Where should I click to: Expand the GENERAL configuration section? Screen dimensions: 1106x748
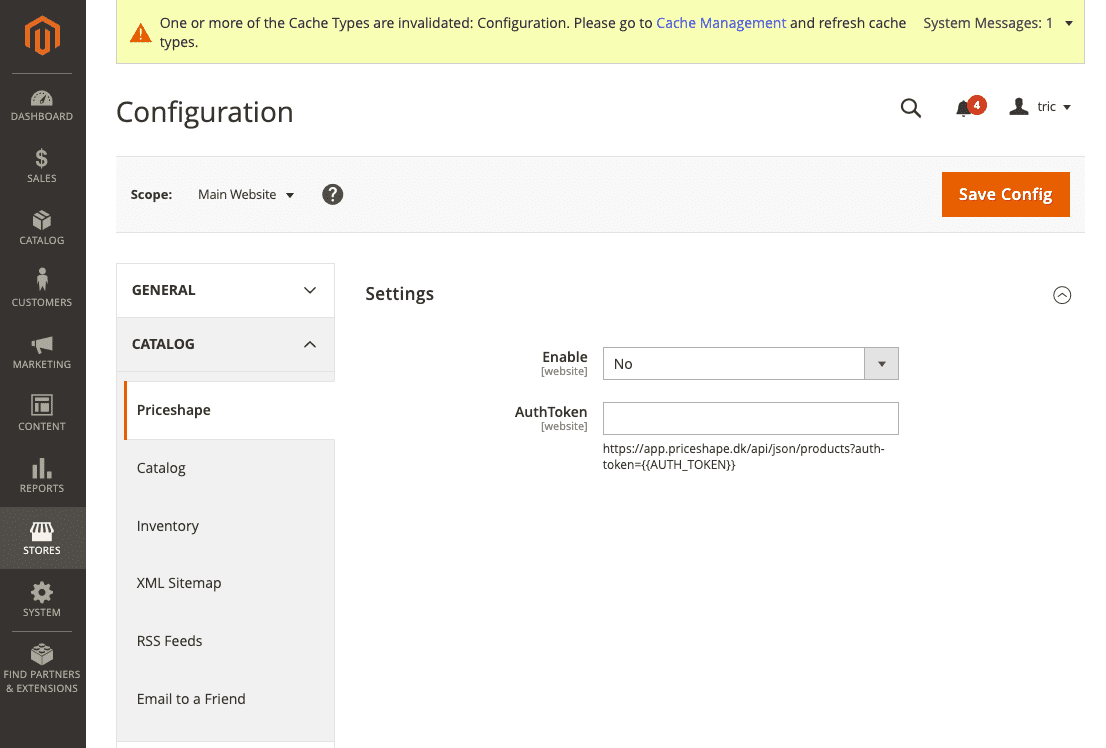225,291
